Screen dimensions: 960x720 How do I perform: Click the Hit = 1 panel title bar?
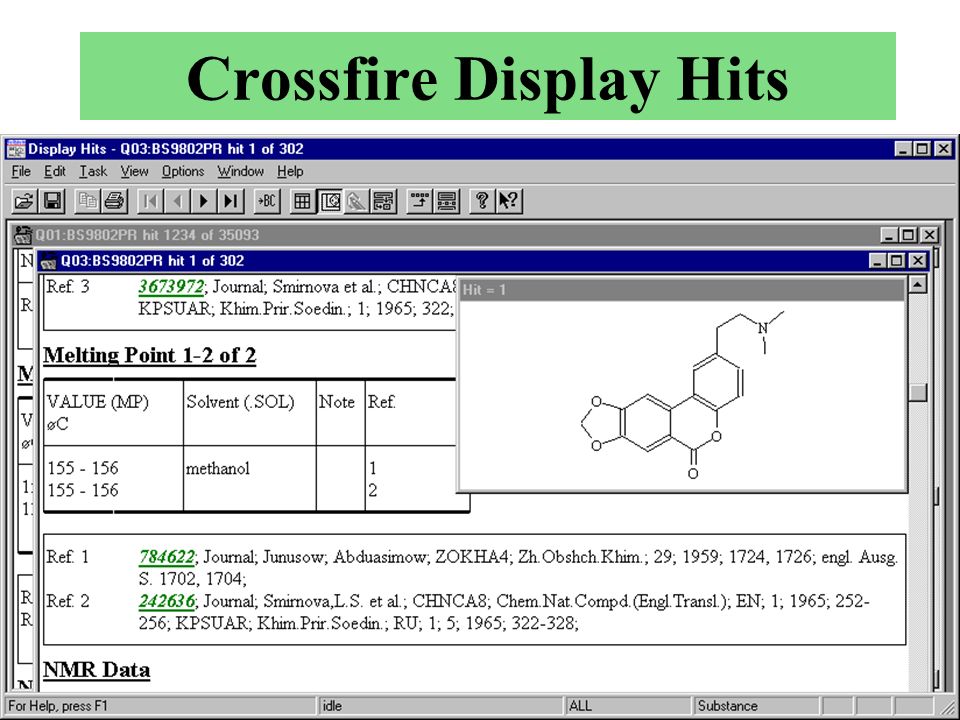(x=681, y=290)
